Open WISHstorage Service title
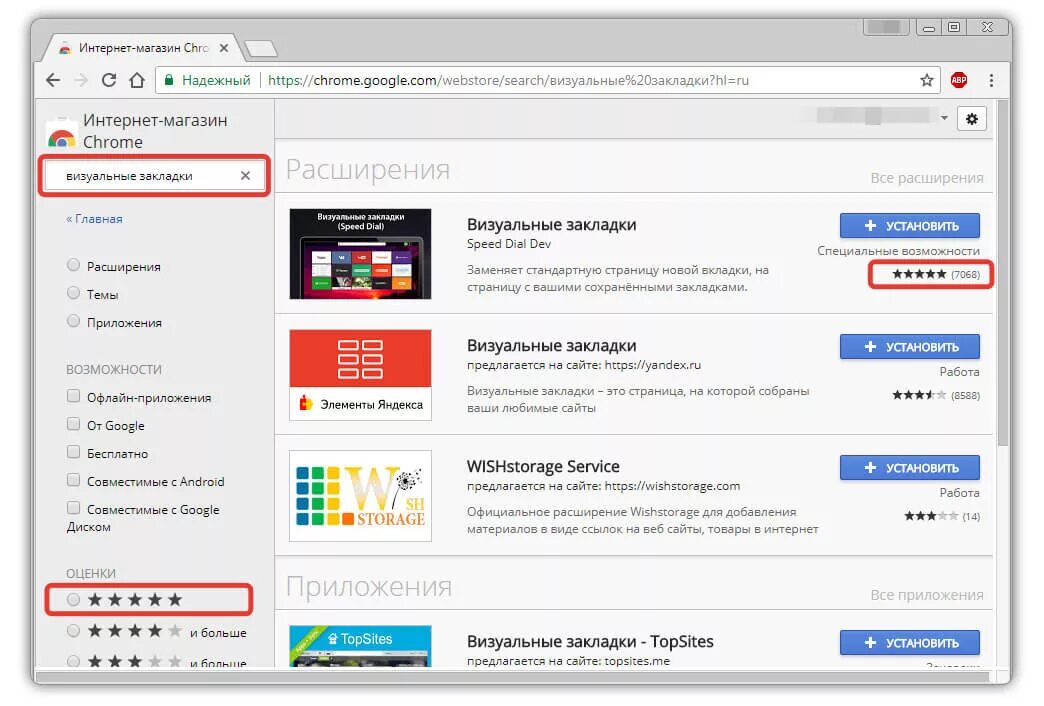Viewport: 1044px width, 706px height. (543, 466)
